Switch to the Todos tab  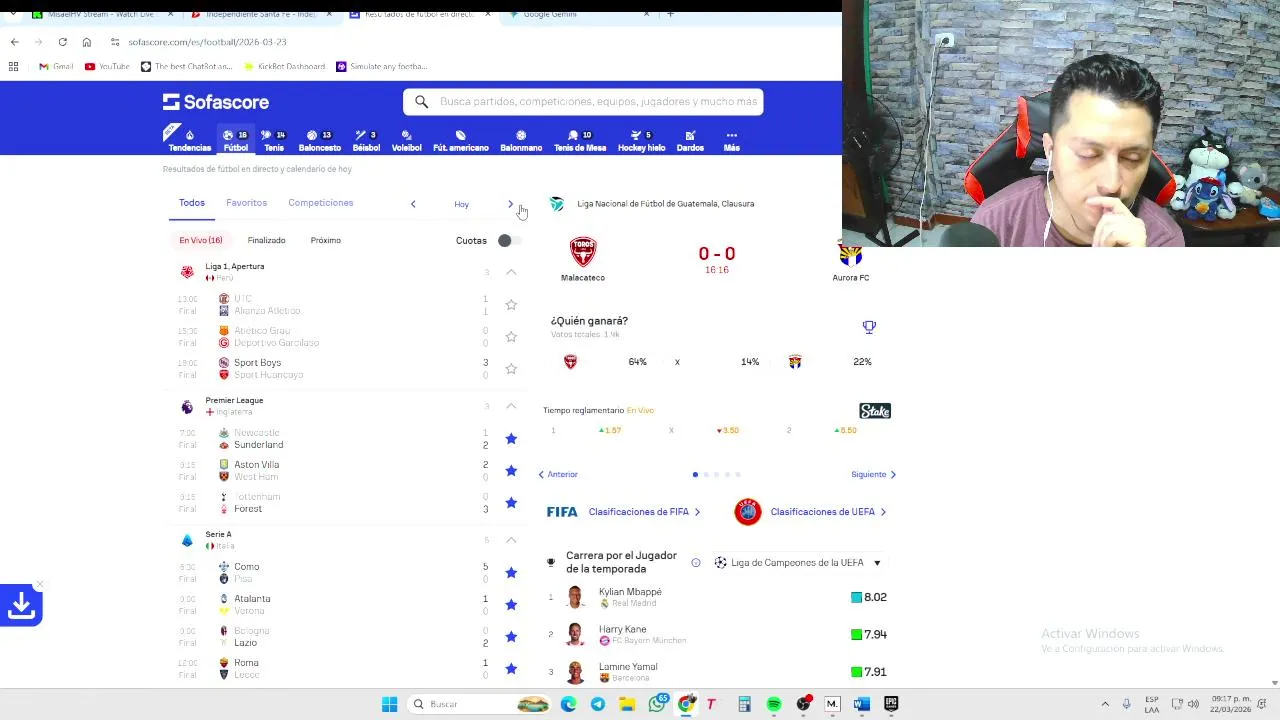point(192,203)
